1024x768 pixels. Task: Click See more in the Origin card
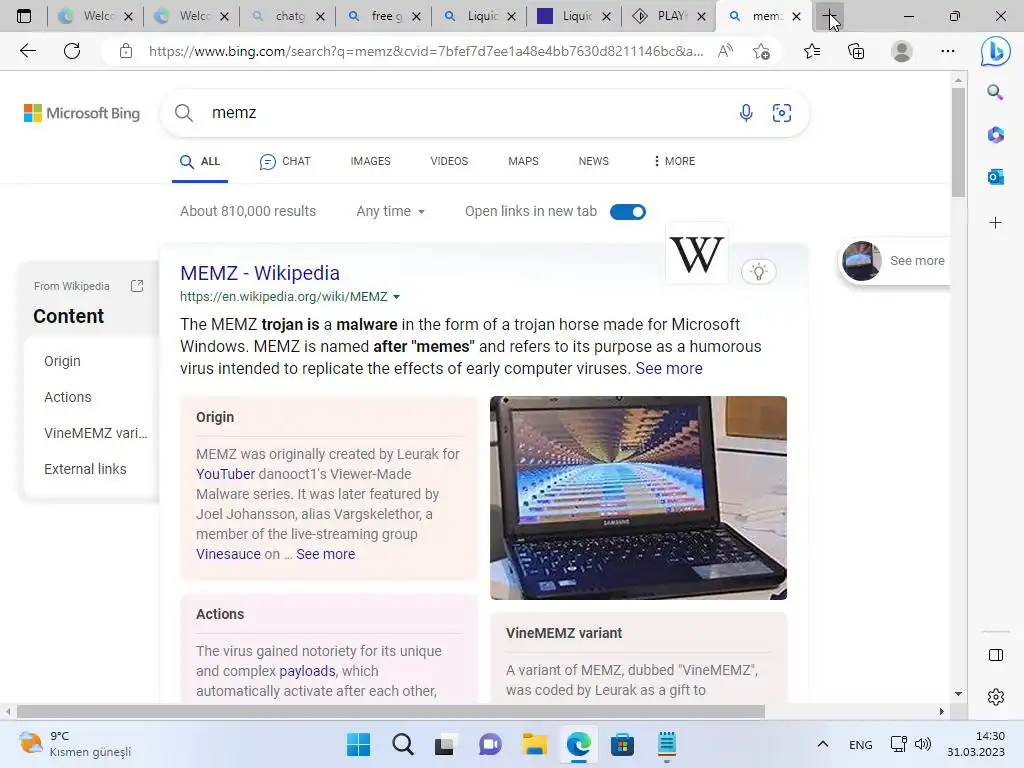tap(325, 554)
